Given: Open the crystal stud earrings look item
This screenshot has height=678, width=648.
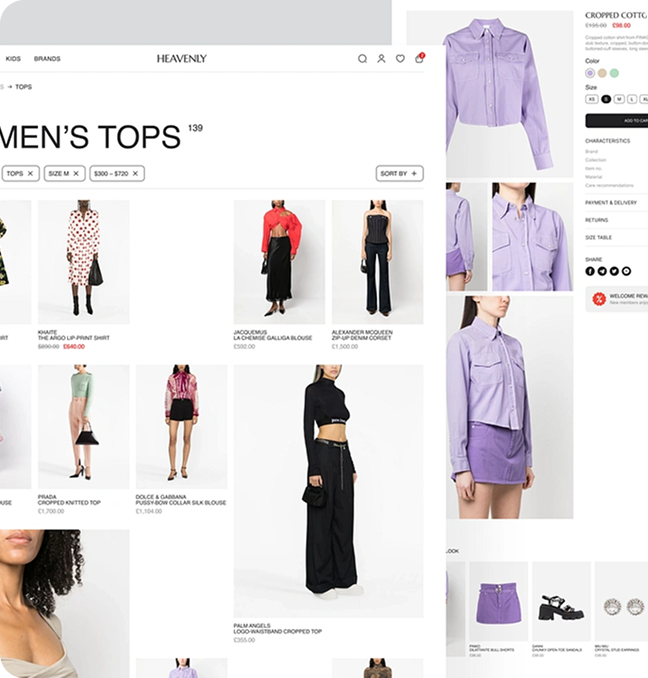Looking at the screenshot, I should pyautogui.click(x=622, y=601).
